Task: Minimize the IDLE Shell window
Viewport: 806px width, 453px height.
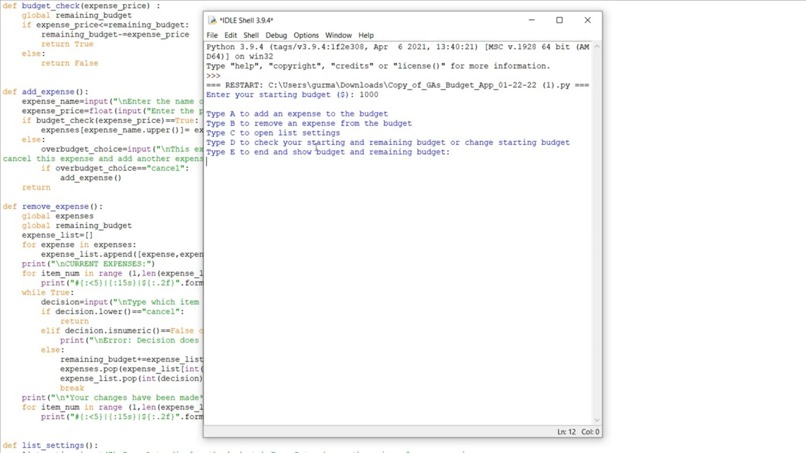Action: point(532,20)
